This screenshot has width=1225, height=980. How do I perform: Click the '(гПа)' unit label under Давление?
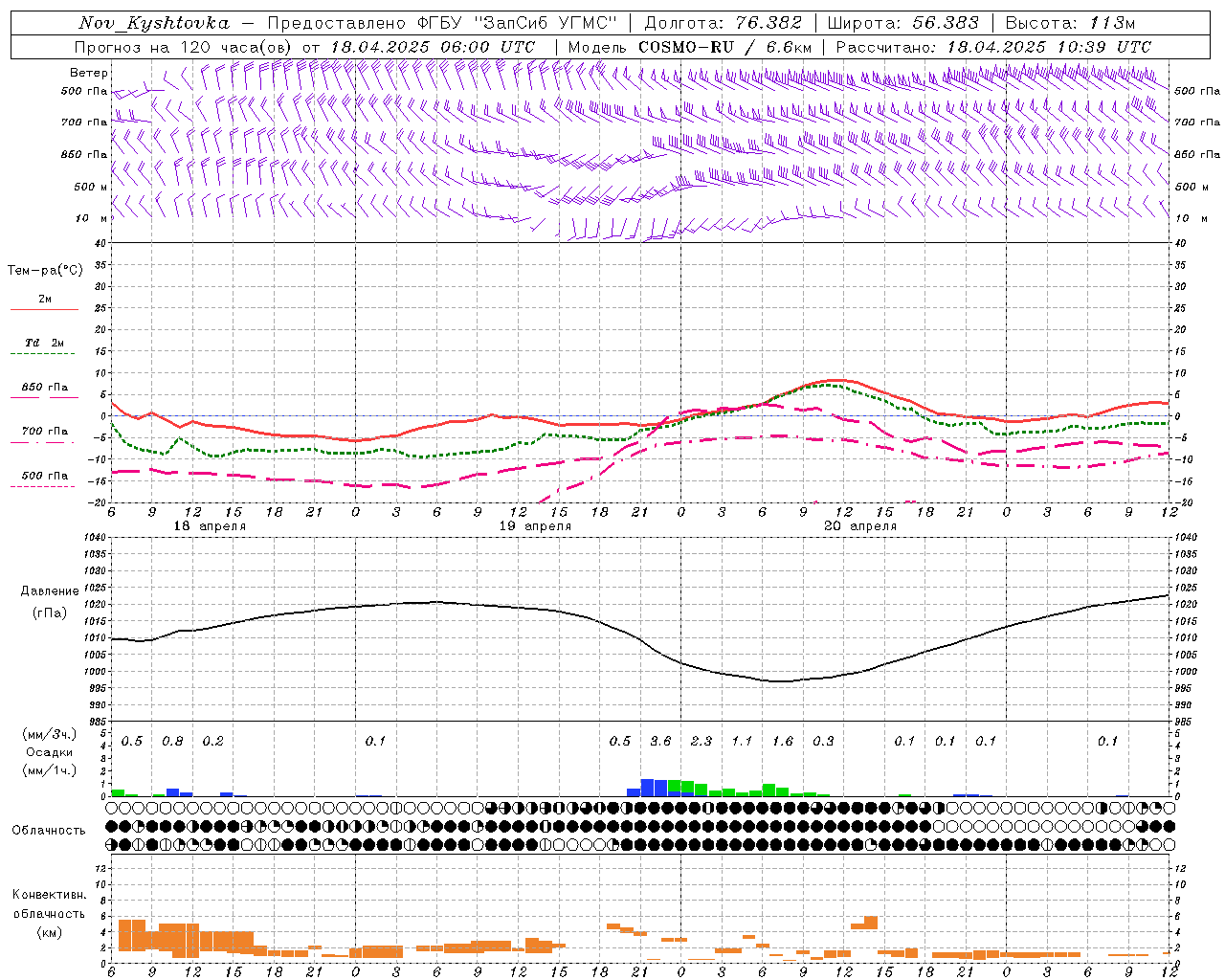coord(50,613)
